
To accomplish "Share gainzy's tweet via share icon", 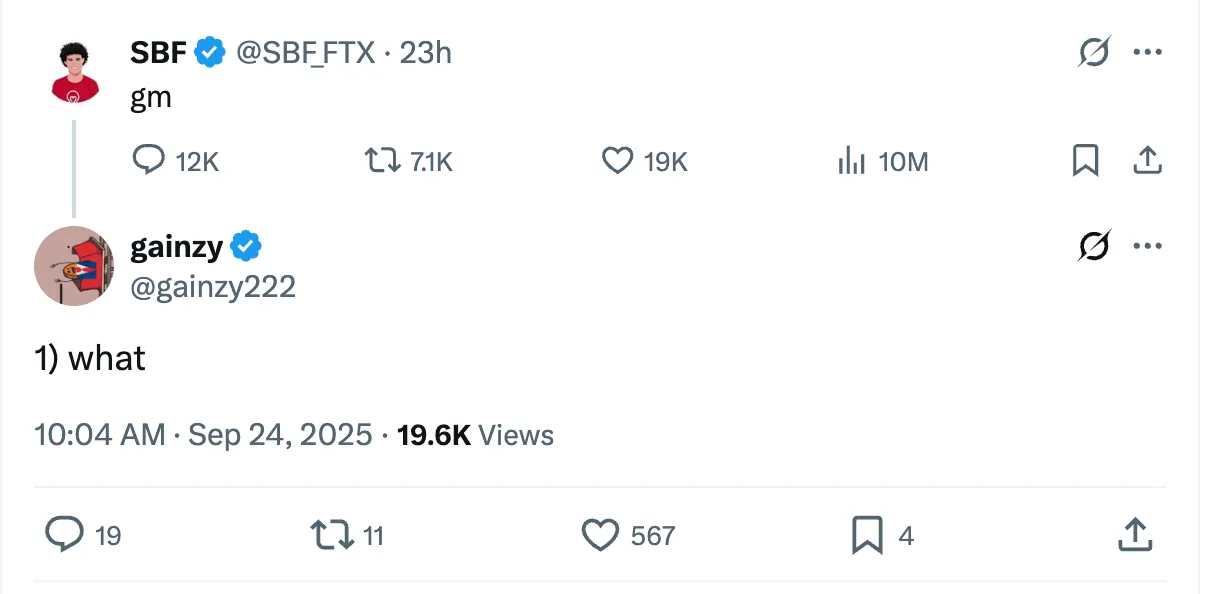I will (1134, 535).
